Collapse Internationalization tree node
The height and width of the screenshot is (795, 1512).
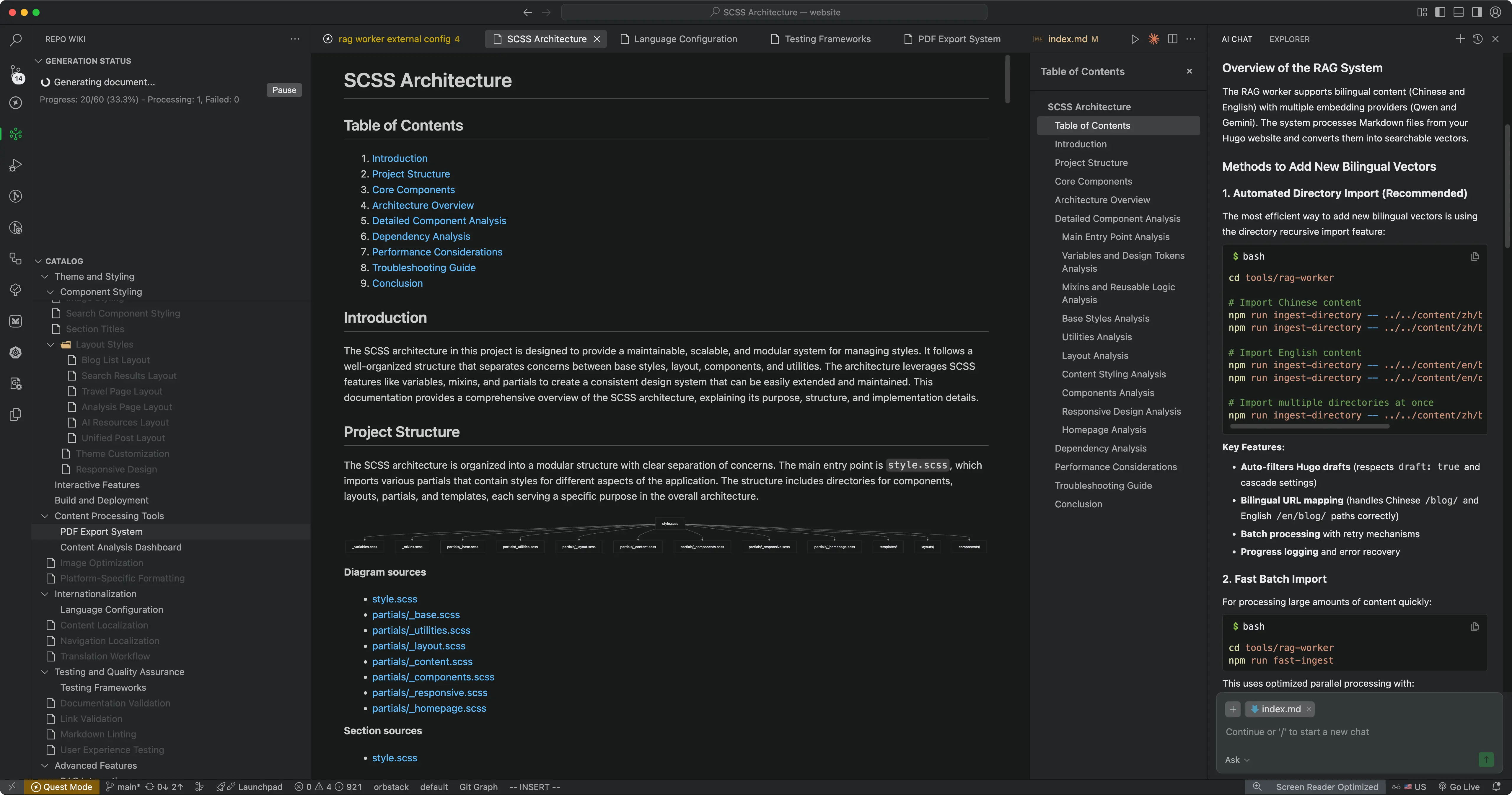[x=45, y=594]
